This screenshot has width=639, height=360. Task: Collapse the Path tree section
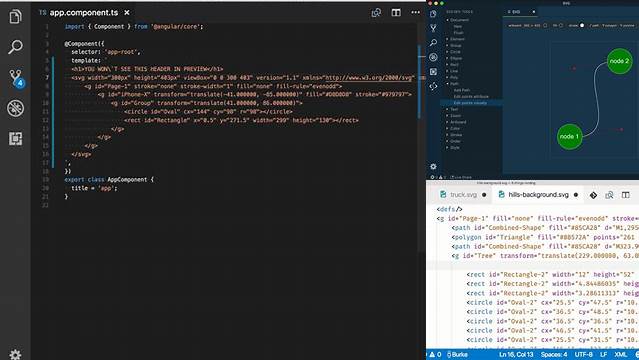(x=454, y=84)
